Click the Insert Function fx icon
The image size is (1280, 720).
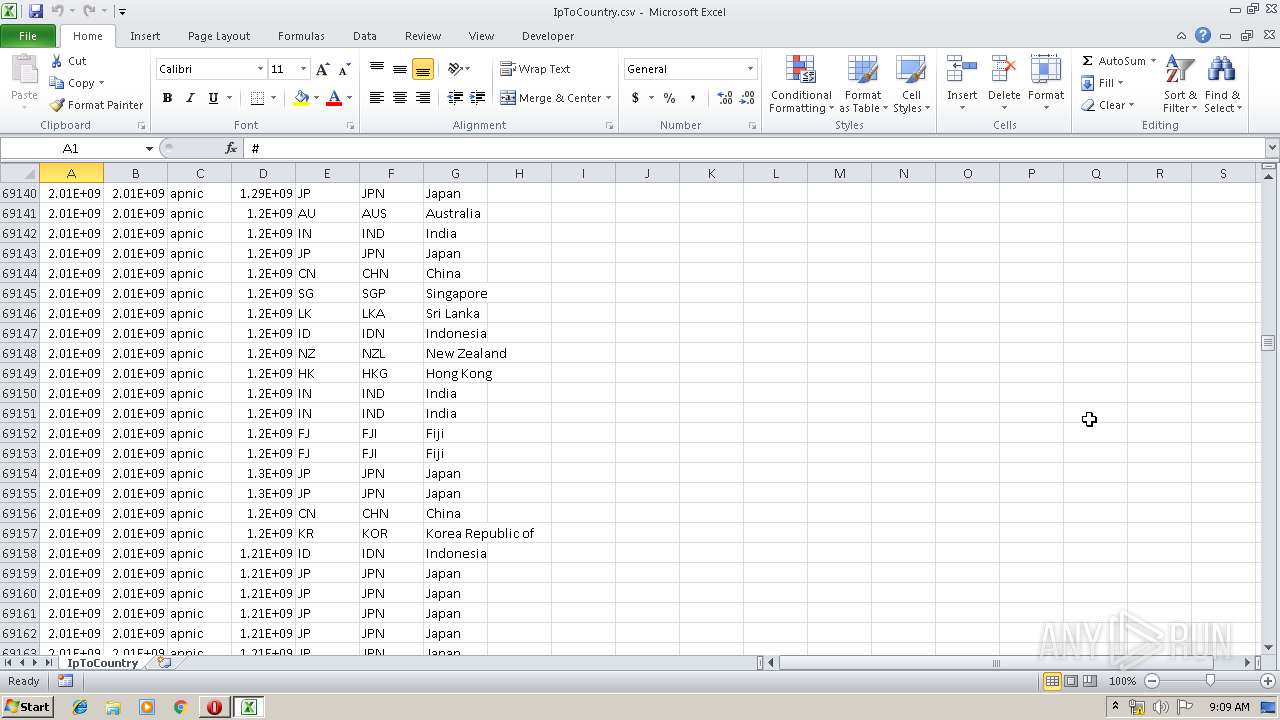[231, 148]
